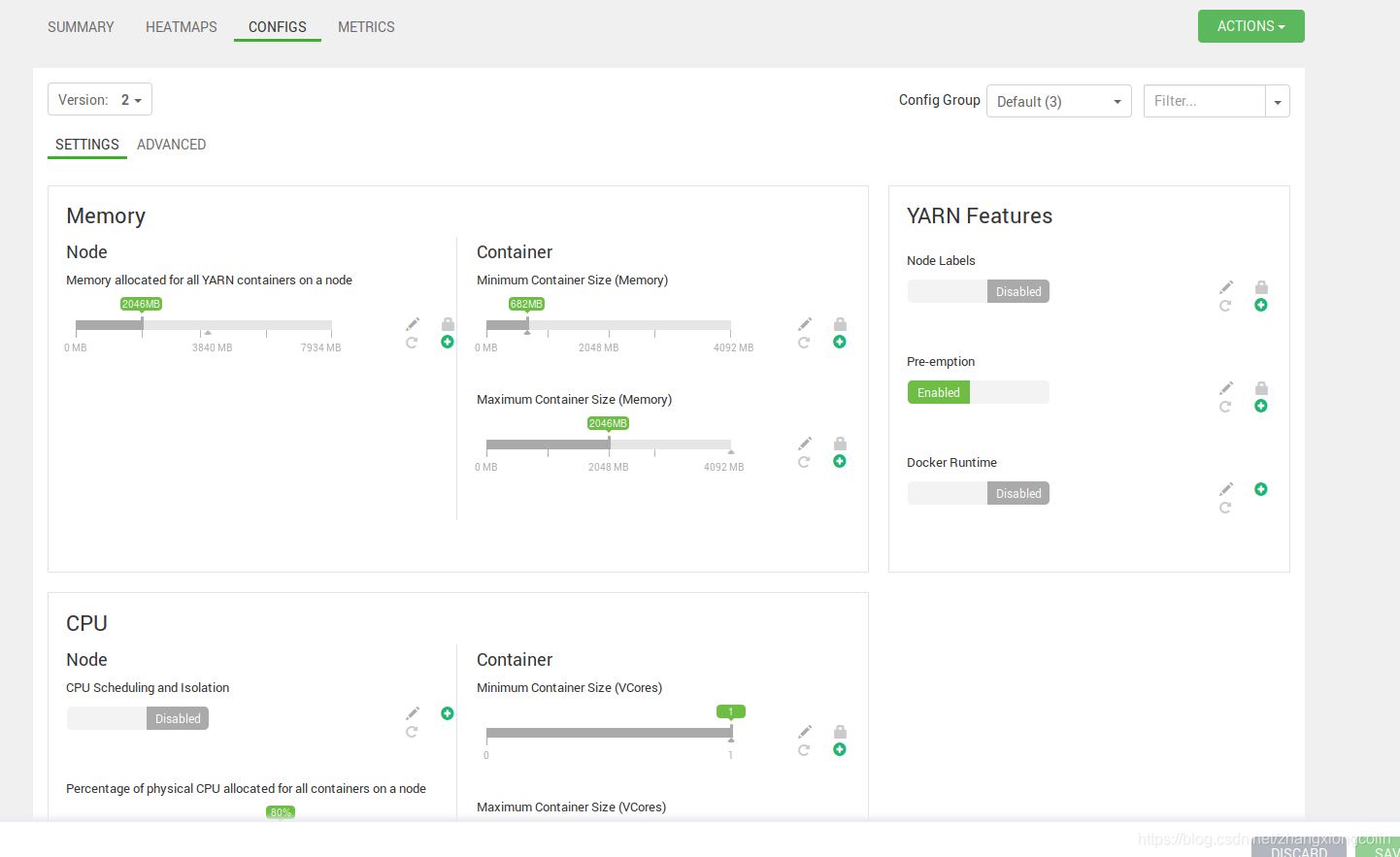
Task: Click the Minimum Container Size (VCores) slider handle
Action: 731,732
